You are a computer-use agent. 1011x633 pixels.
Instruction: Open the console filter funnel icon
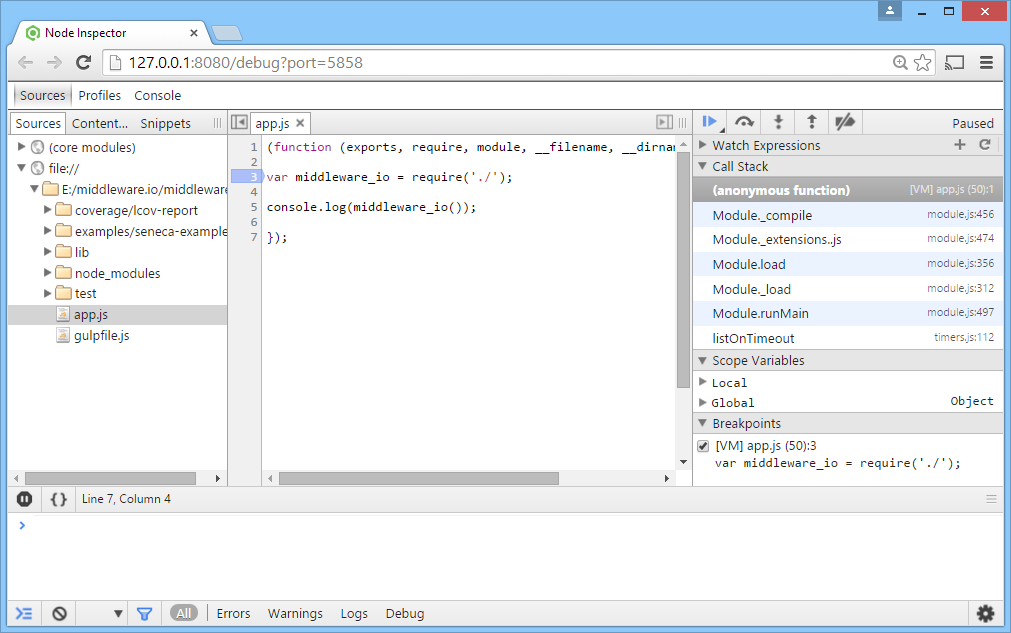tap(144, 613)
